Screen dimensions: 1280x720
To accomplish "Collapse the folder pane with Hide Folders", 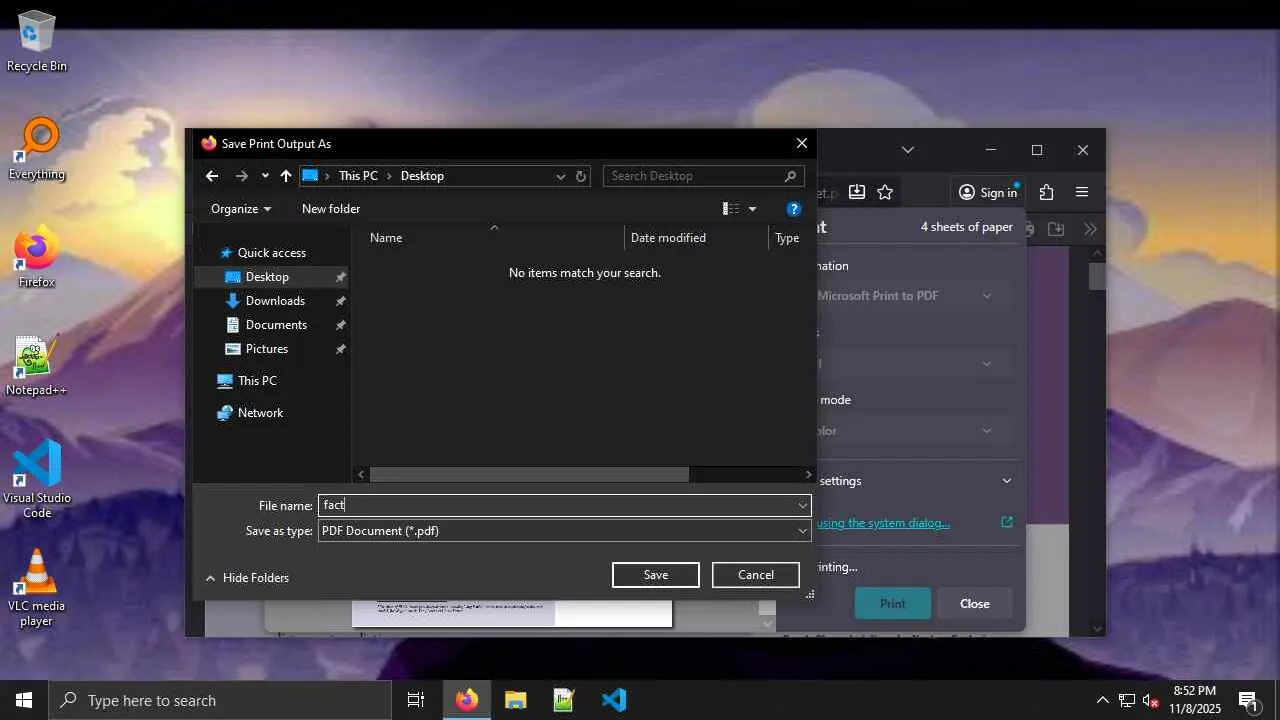I will point(247,578).
